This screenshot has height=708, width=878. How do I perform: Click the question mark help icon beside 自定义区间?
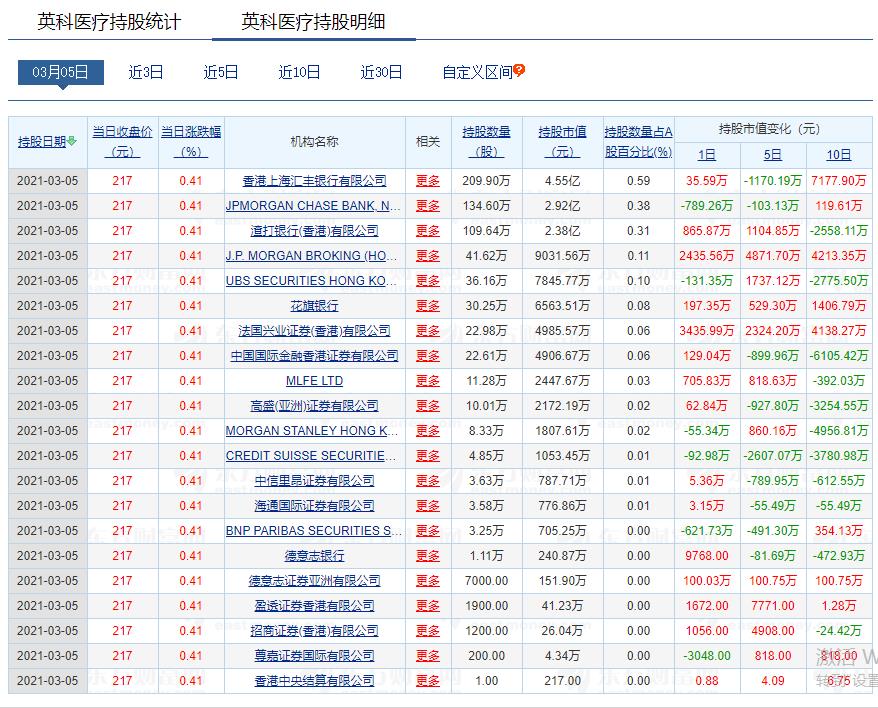coord(519,71)
